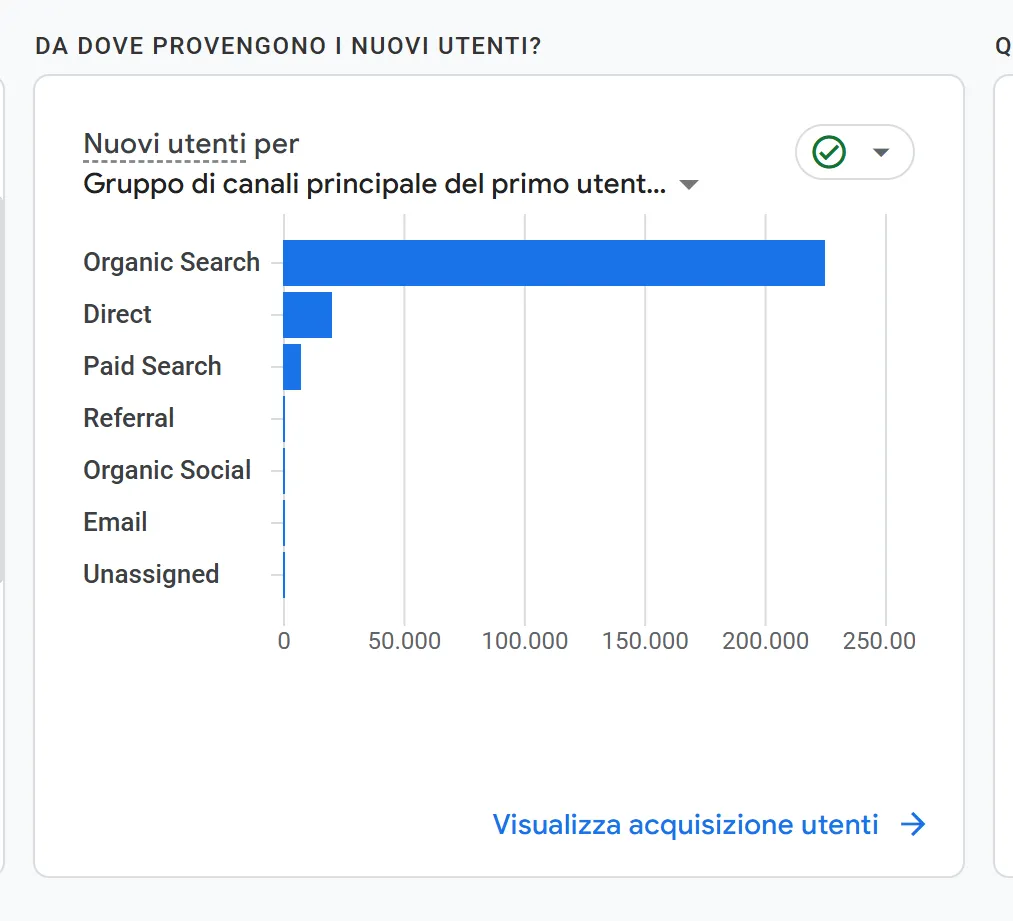Click the Organic Social bar in chart

pos(285,471)
